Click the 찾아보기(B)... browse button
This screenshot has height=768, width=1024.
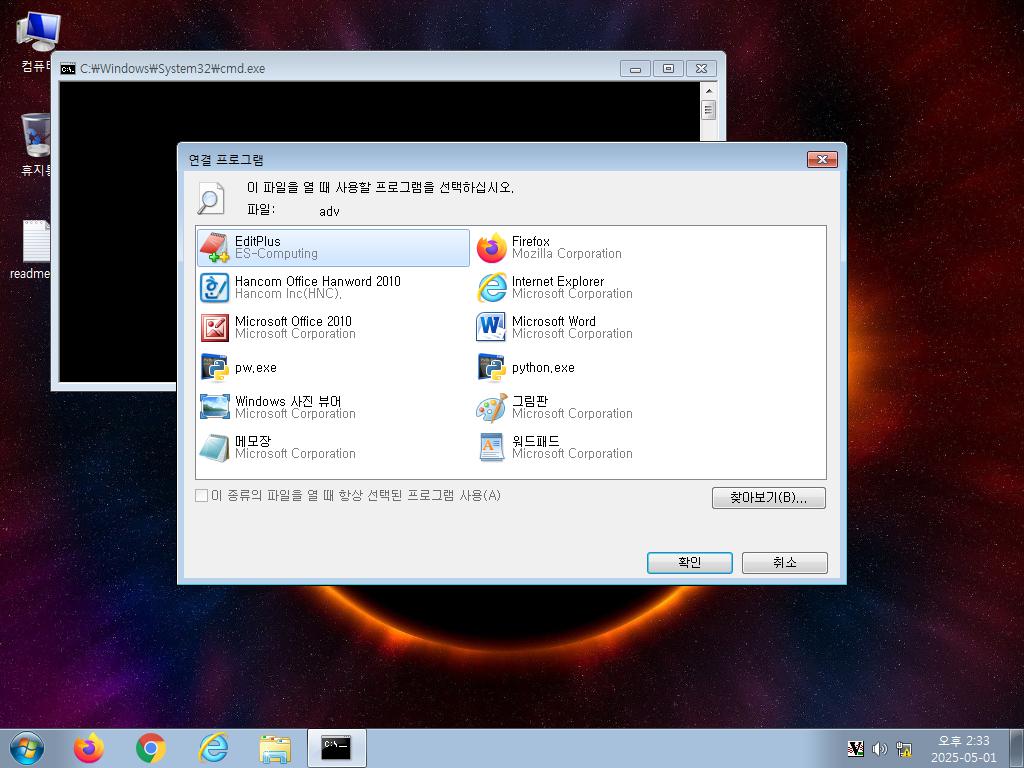(x=769, y=498)
